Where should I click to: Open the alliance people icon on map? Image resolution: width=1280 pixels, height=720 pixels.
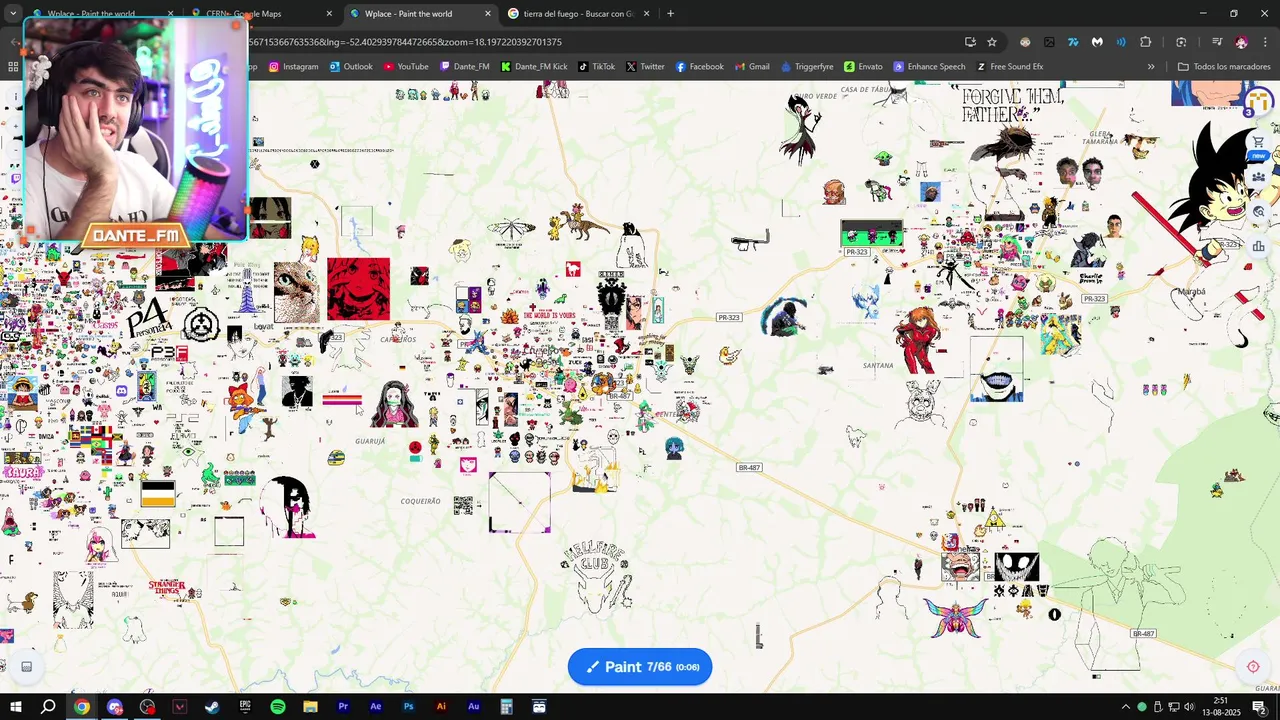coord(1258,177)
